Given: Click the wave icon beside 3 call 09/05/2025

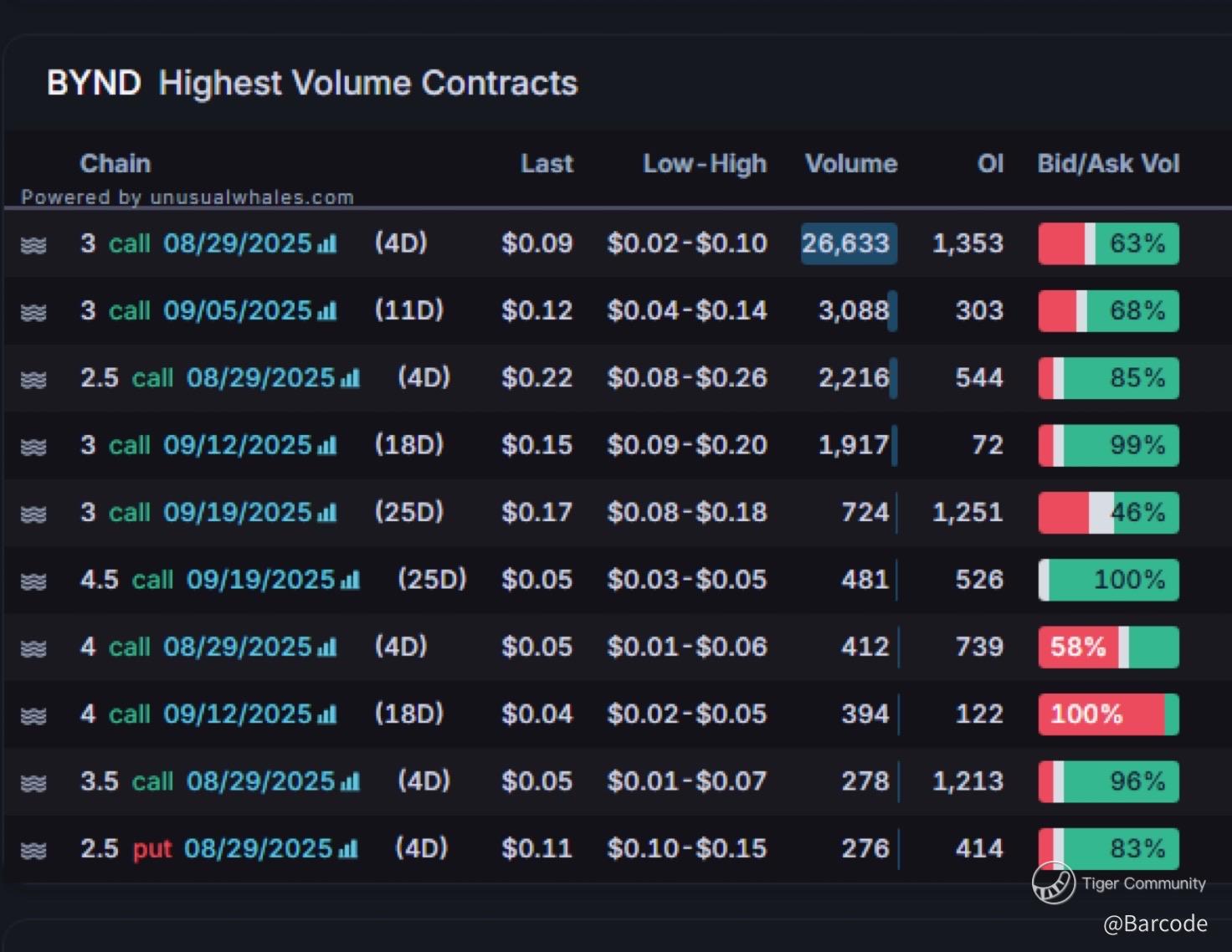Looking at the screenshot, I should pyautogui.click(x=33, y=313).
